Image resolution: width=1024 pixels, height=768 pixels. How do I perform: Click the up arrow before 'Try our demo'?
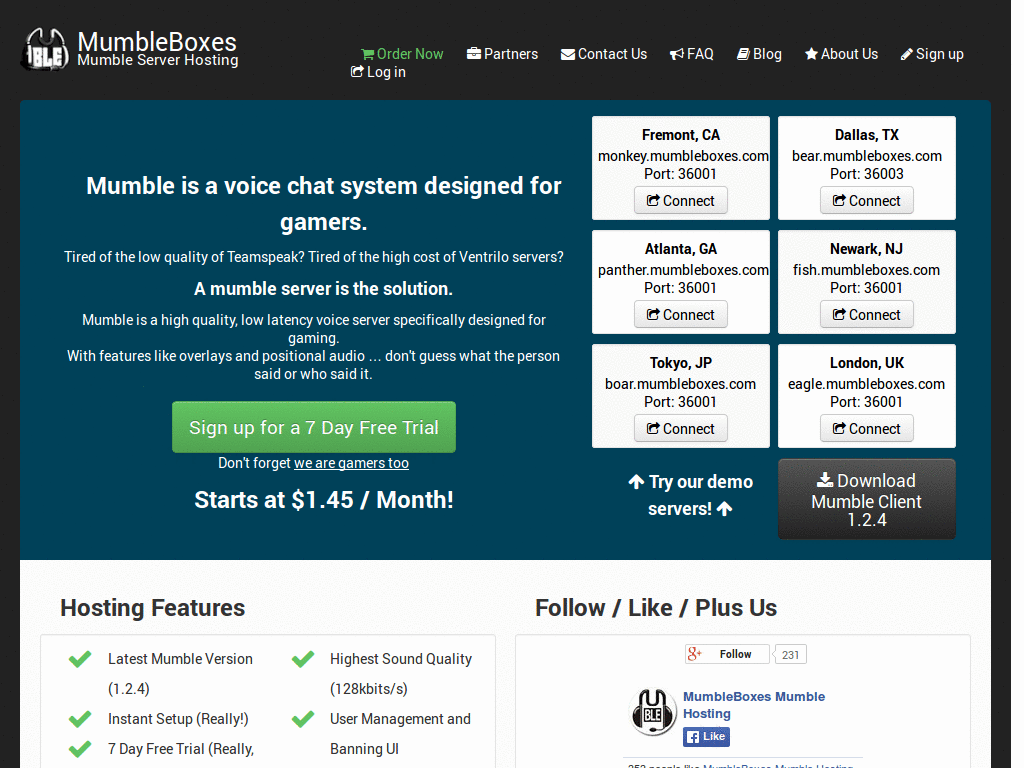(636, 482)
